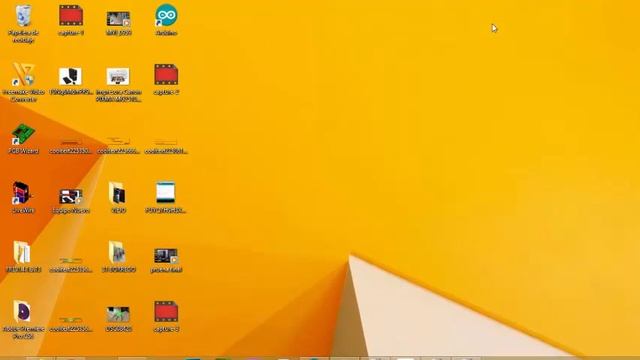Open the folder with a photo preview
Image resolution: width=640 pixels, height=360 pixels.
pyautogui.click(x=117, y=252)
